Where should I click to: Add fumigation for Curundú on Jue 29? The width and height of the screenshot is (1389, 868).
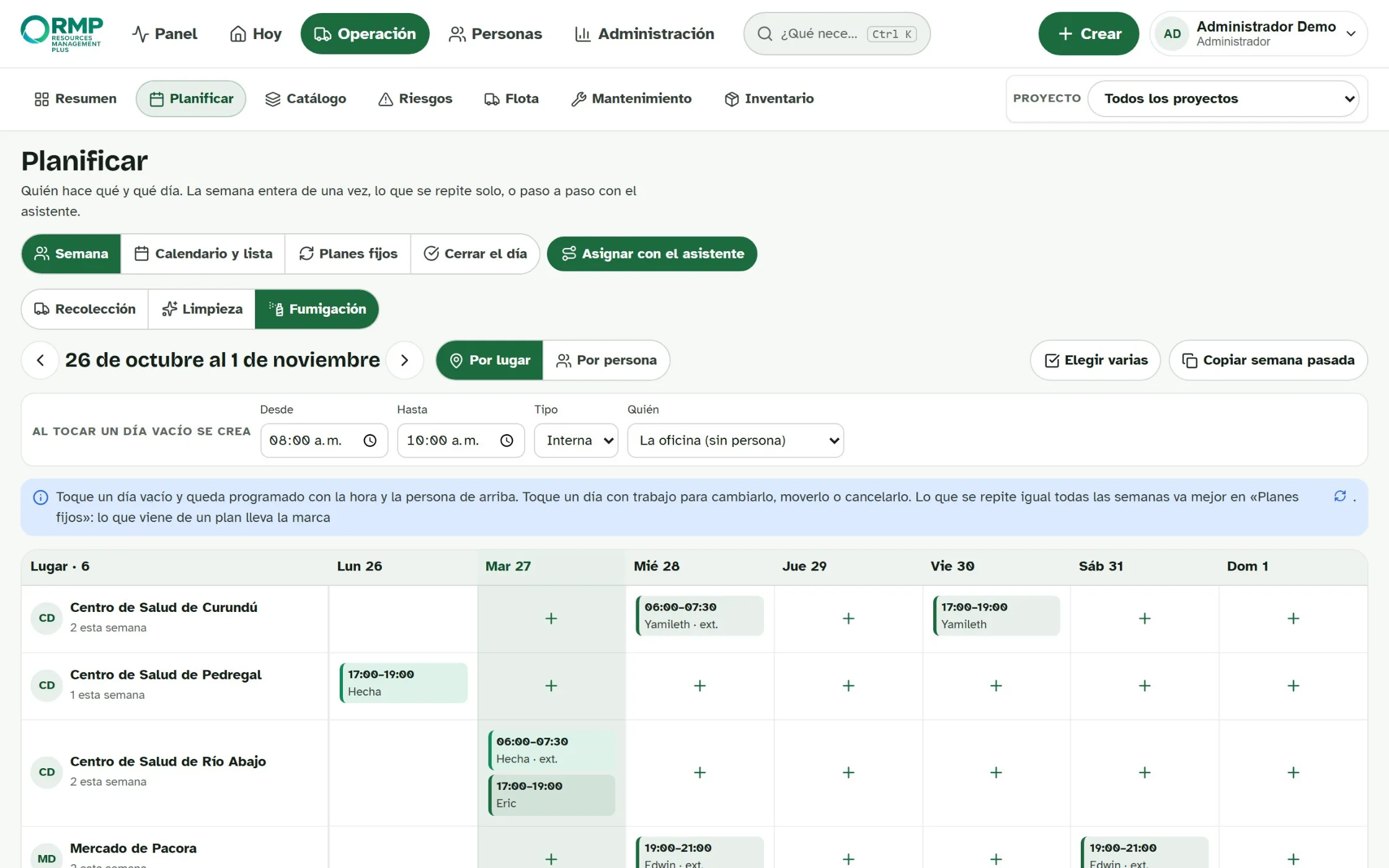[848, 618]
